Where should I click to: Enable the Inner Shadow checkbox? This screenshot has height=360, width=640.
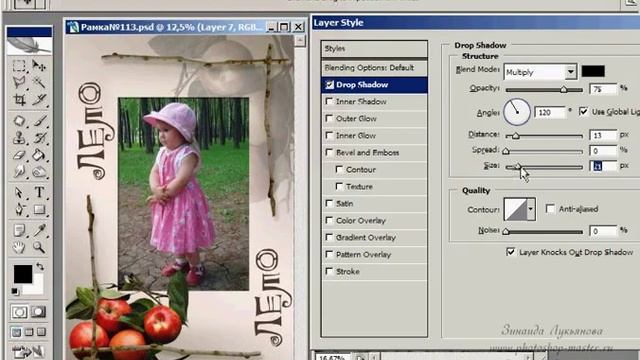tap(329, 101)
